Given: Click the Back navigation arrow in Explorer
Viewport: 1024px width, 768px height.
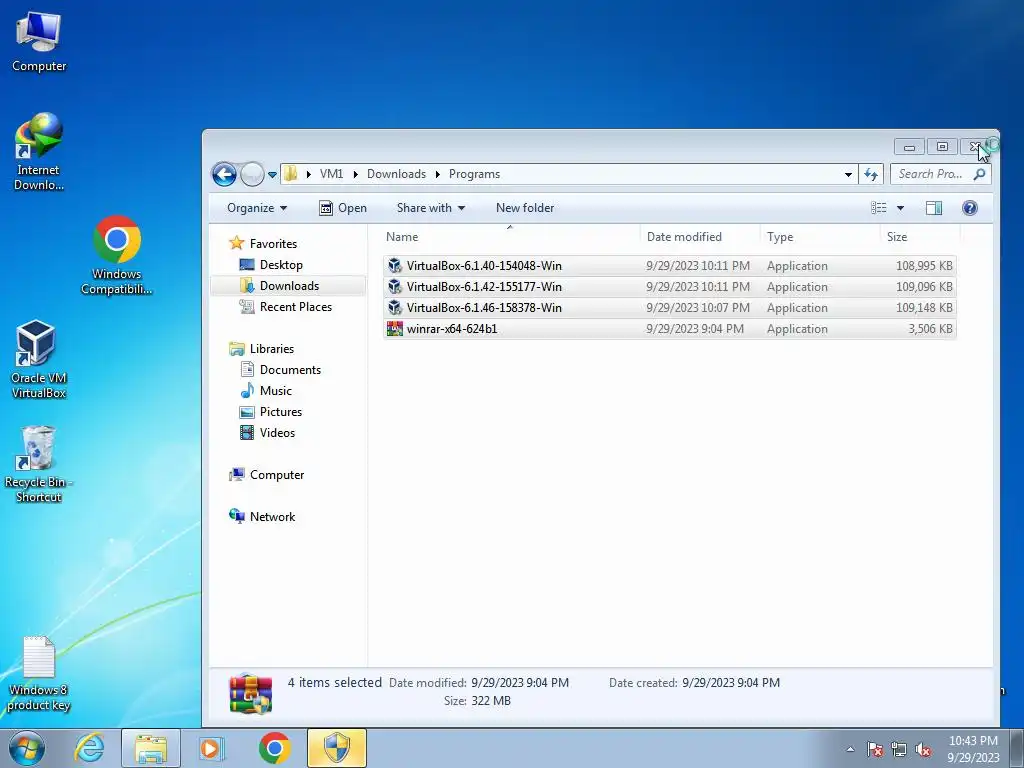Looking at the screenshot, I should [x=224, y=174].
